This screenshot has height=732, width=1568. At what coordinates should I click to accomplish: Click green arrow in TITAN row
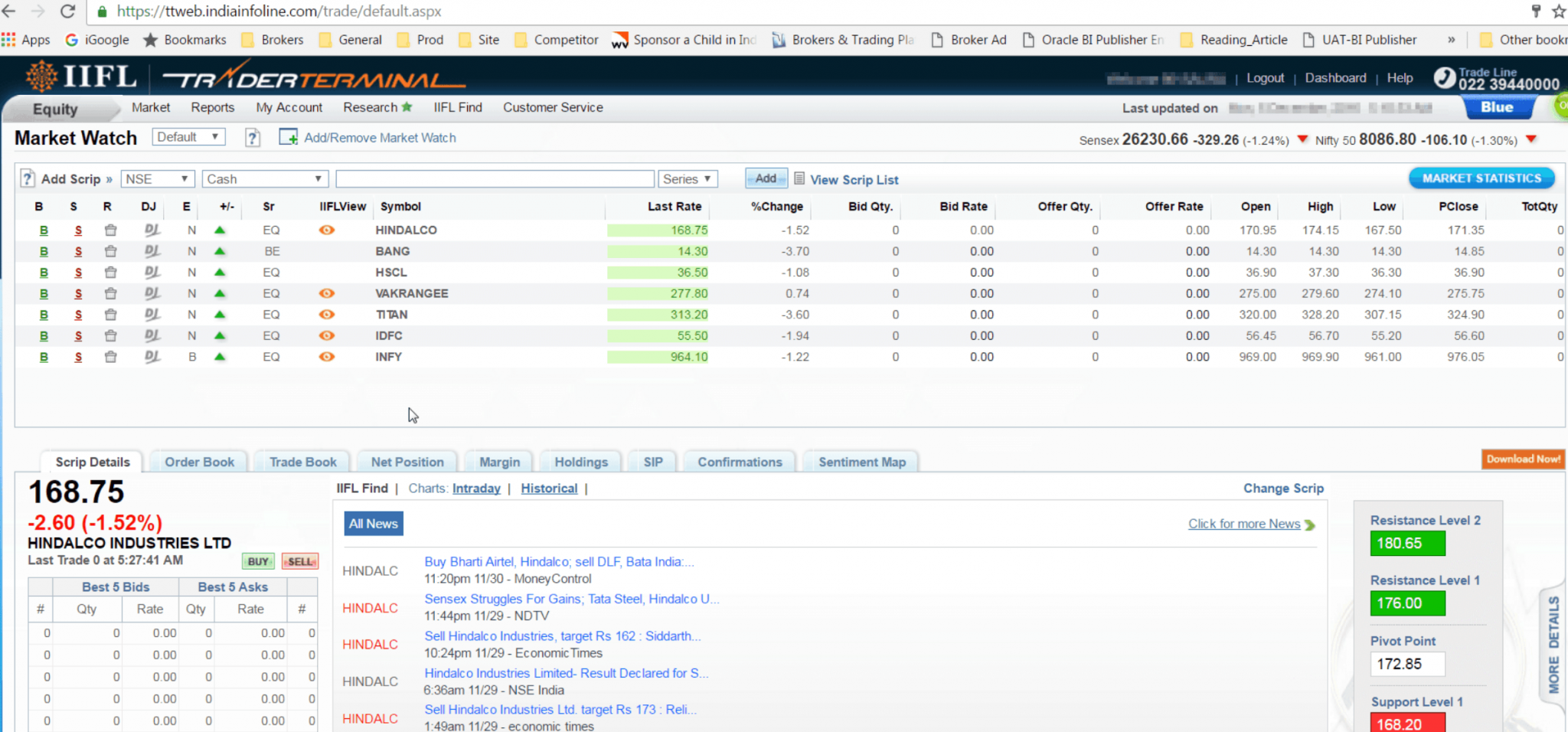pos(220,314)
